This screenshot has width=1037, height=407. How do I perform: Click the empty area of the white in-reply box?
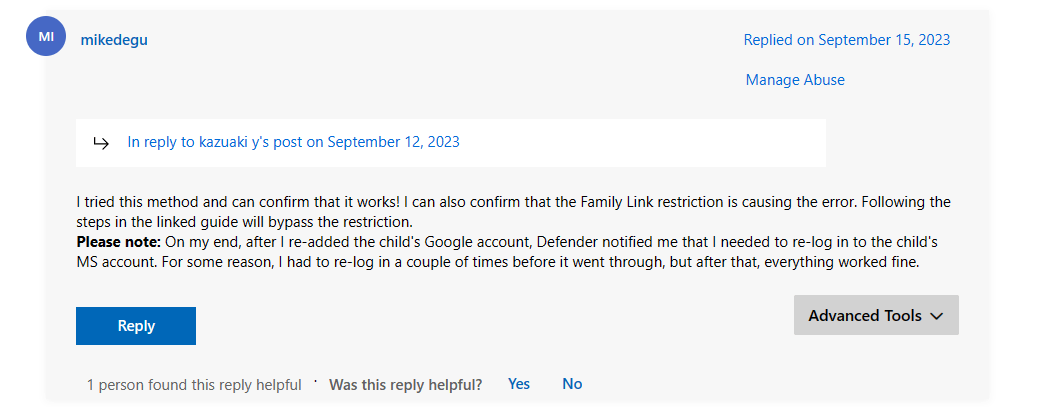pyautogui.click(x=640, y=143)
